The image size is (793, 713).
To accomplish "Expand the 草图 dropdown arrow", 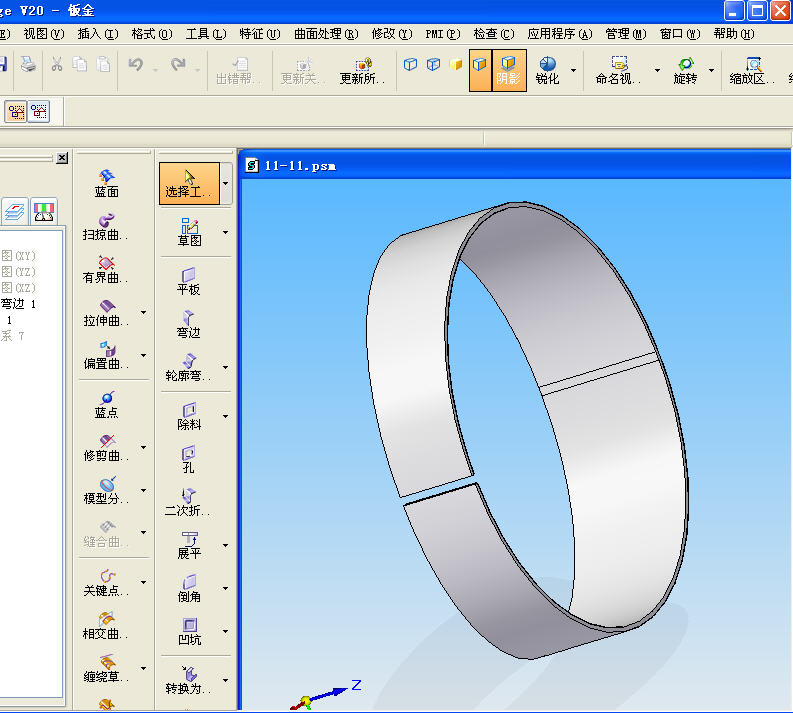I will pyautogui.click(x=226, y=232).
